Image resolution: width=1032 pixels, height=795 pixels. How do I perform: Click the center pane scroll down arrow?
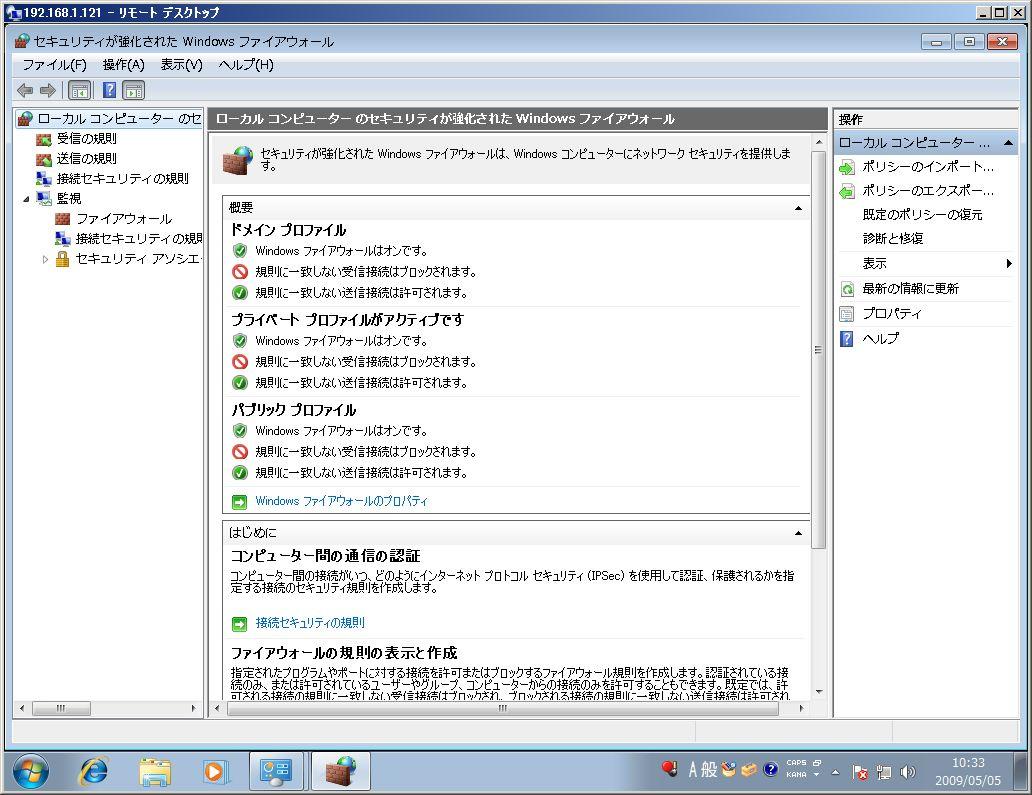[x=819, y=692]
